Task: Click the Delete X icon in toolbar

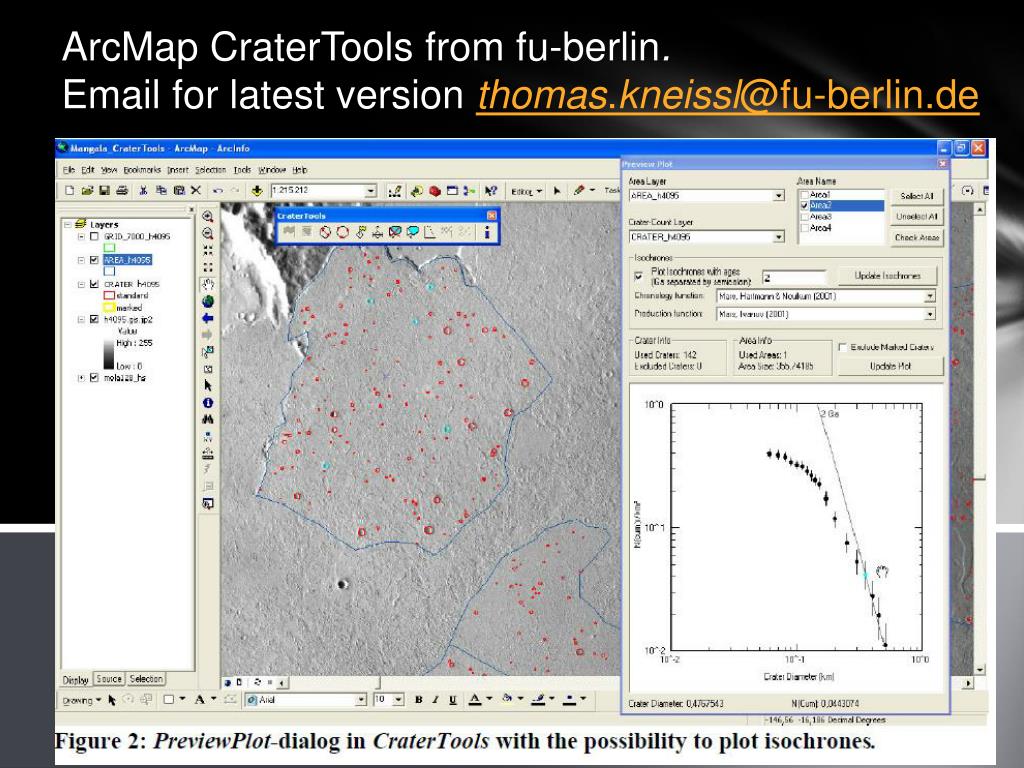Action: coord(195,191)
